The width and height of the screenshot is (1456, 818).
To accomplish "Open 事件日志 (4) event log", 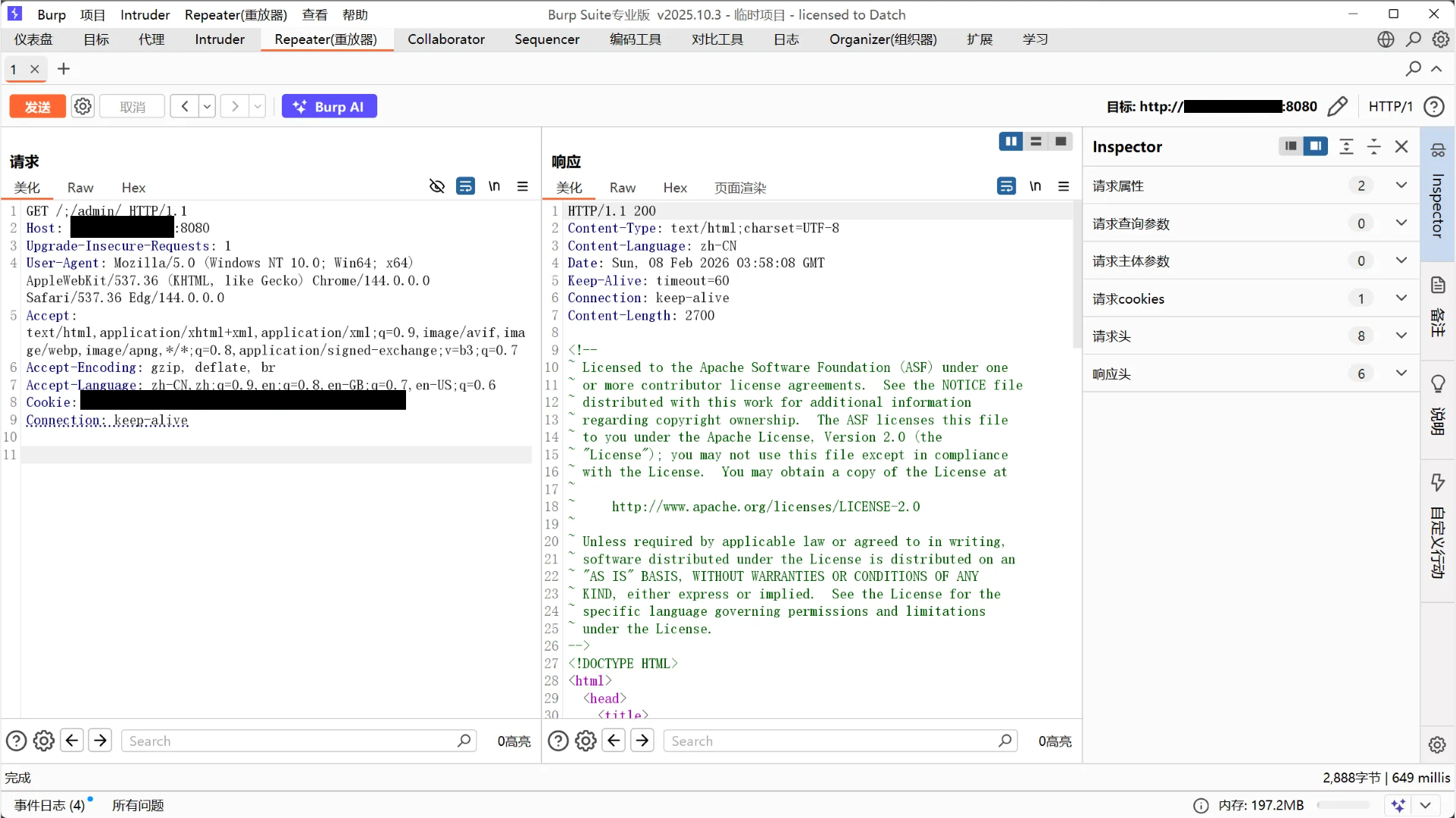I will 49,805.
